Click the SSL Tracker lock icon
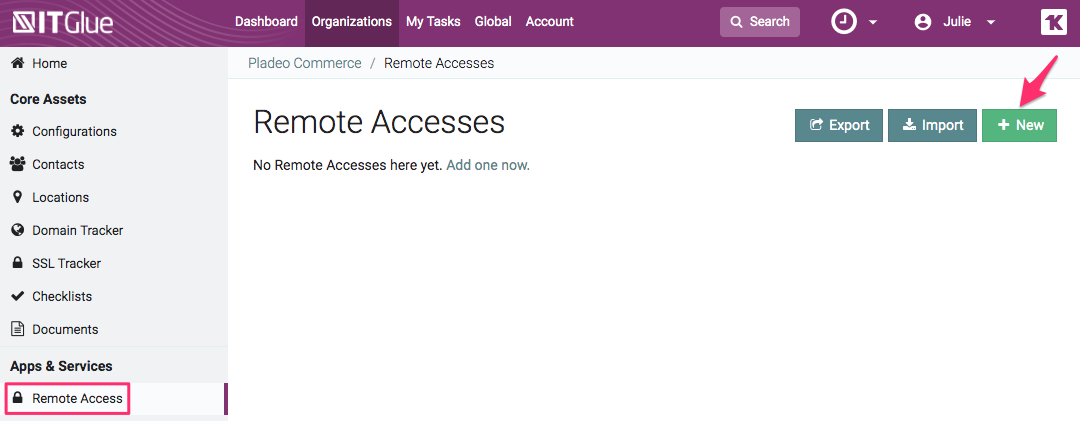This screenshot has height=421, width=1080. (18, 263)
